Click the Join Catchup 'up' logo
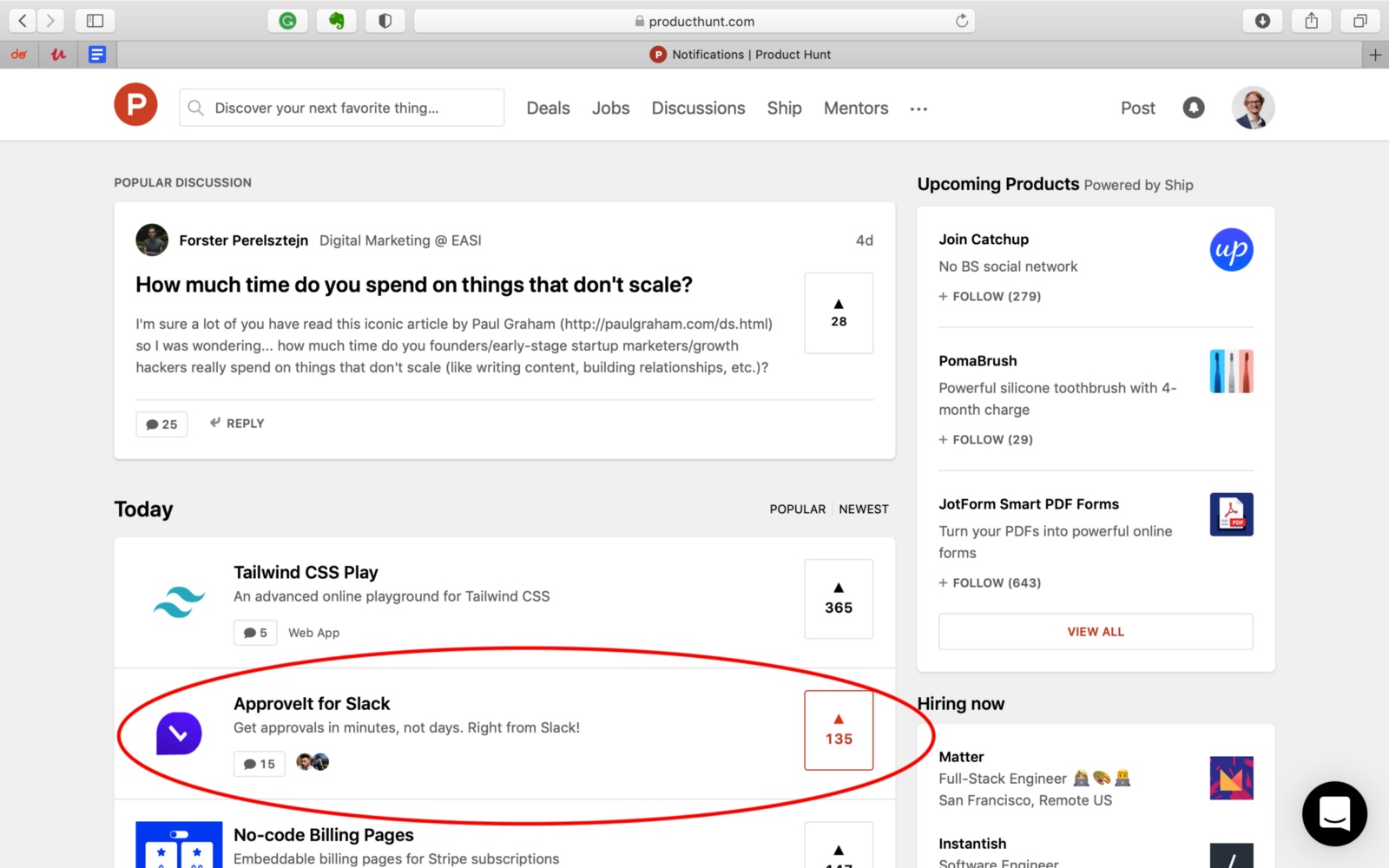The height and width of the screenshot is (868, 1389). point(1231,250)
